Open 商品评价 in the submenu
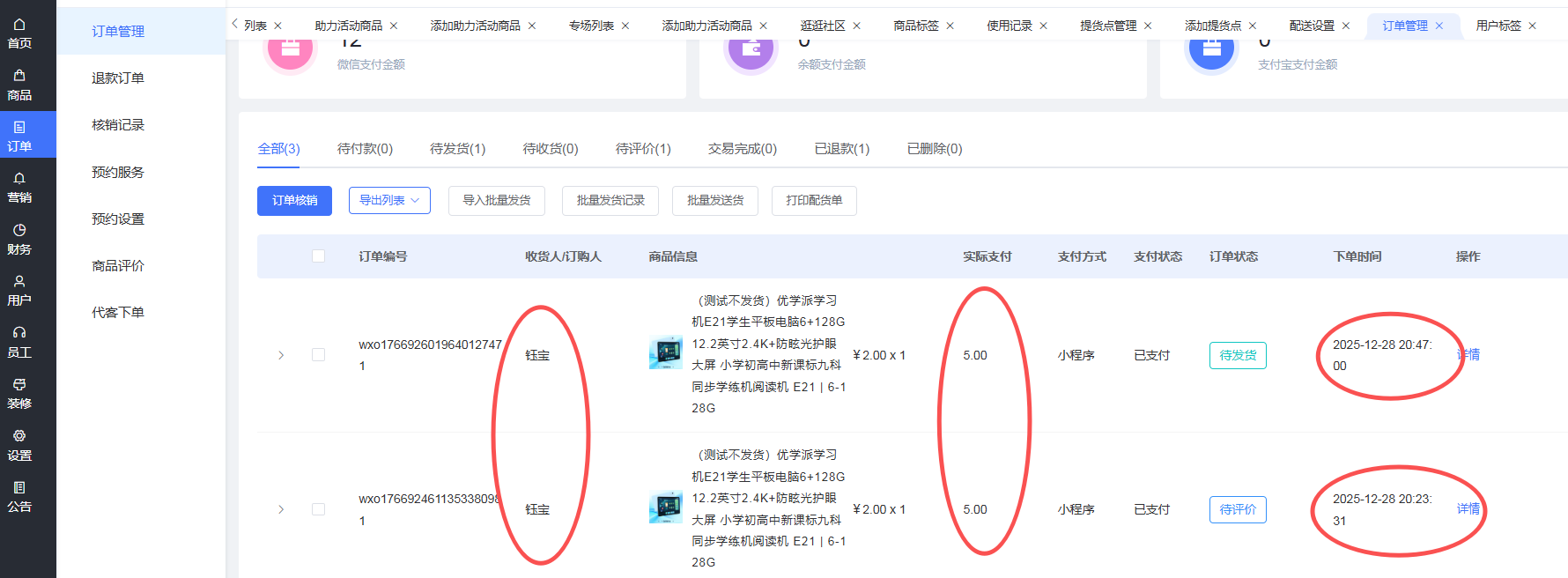The image size is (1568, 578). point(118,265)
